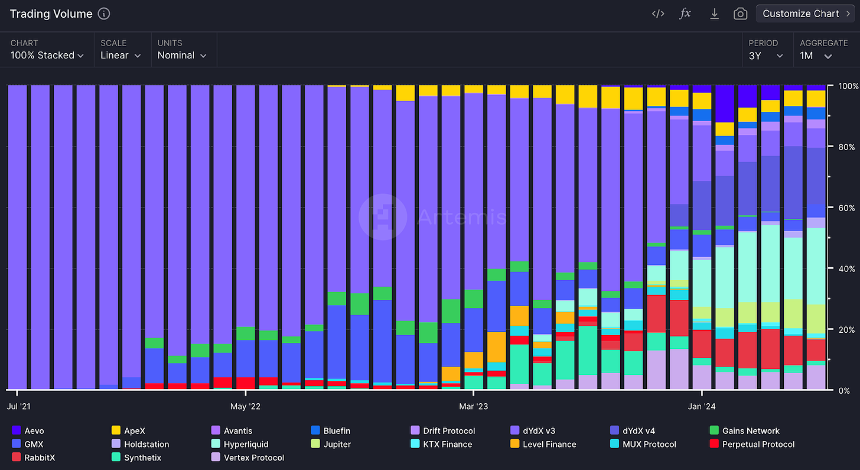The height and width of the screenshot is (470, 860).
Task: Expand the Linear scale dropdown
Action: point(121,55)
